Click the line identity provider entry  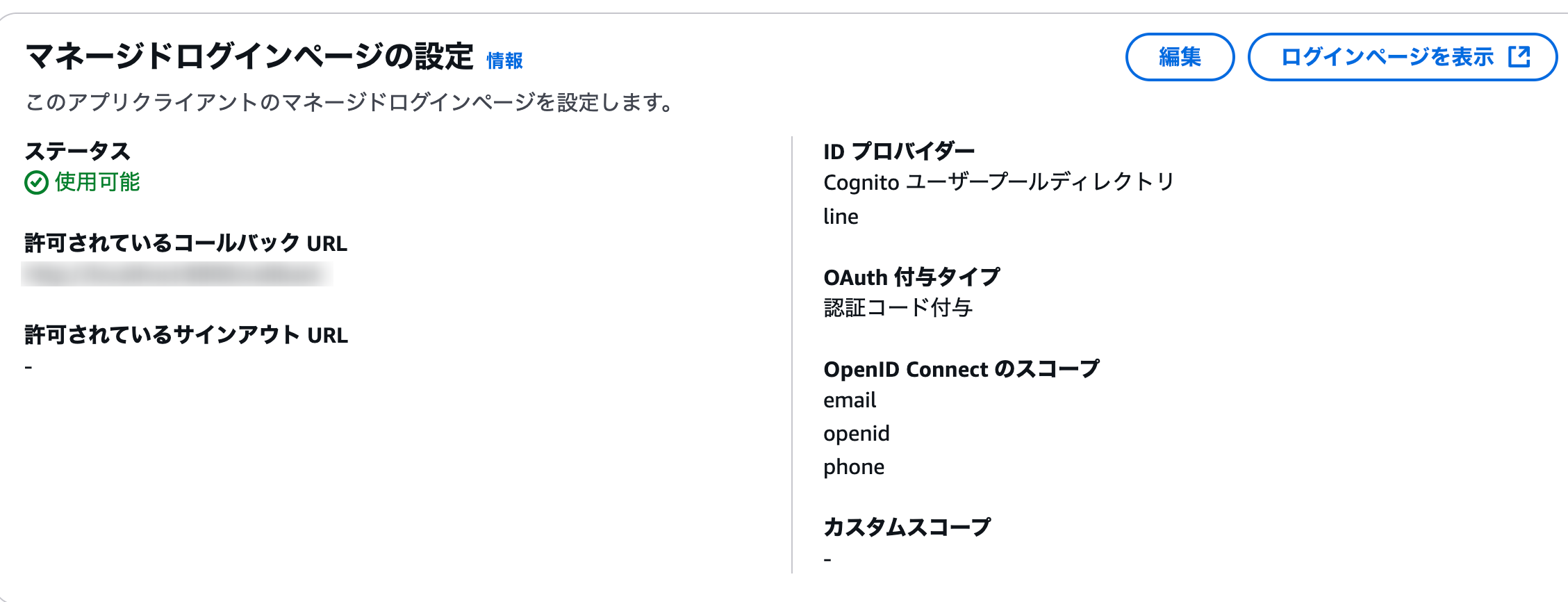(841, 217)
